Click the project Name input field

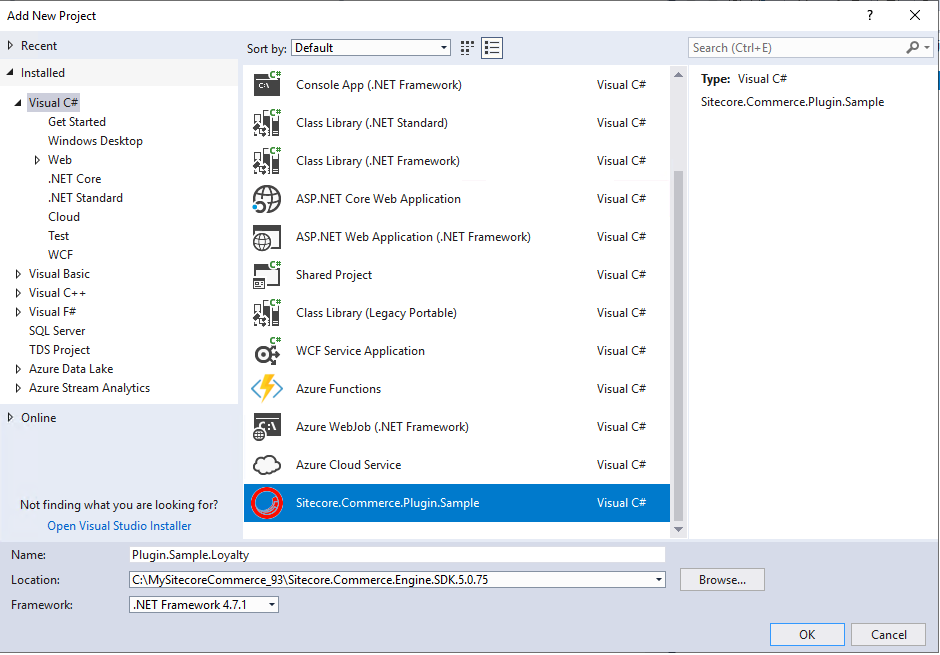pyautogui.click(x=397, y=554)
